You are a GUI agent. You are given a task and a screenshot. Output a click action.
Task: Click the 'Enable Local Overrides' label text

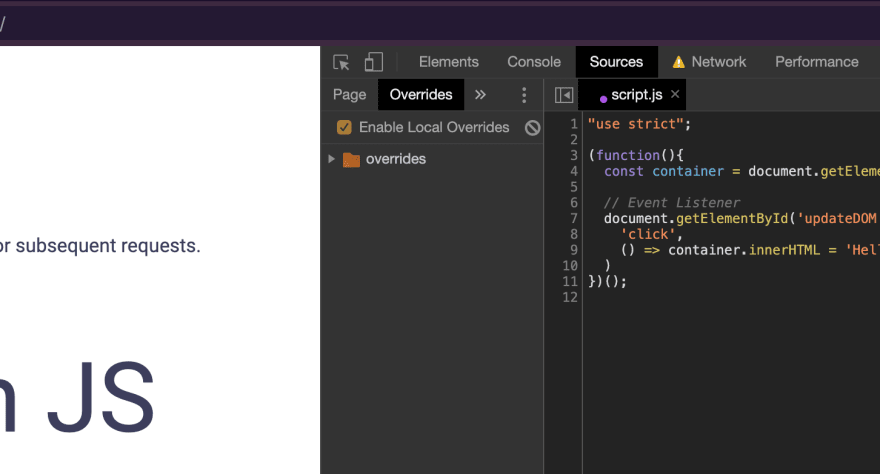434,127
